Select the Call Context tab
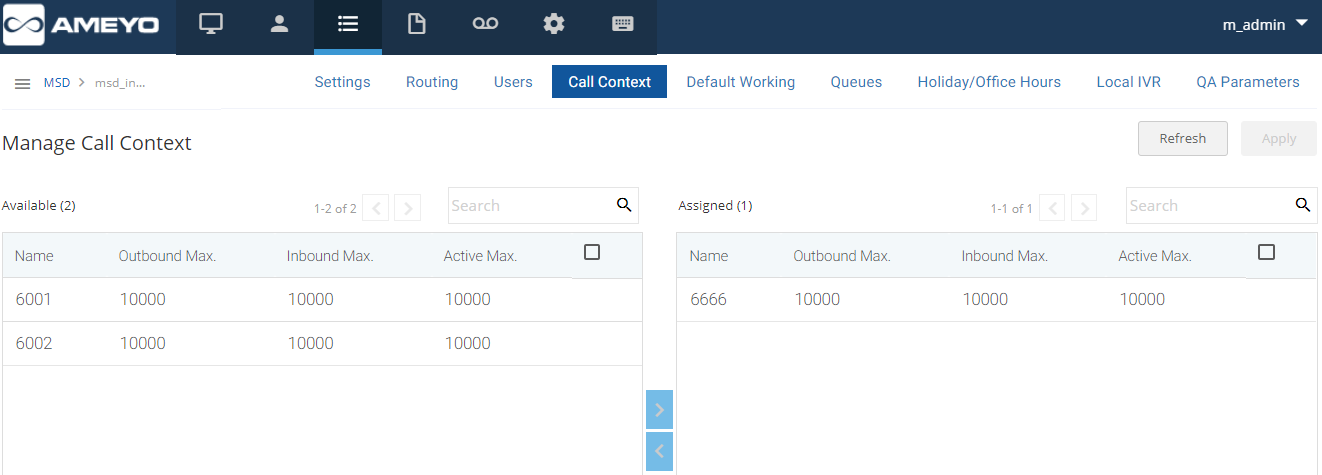1322x475 pixels. click(609, 82)
